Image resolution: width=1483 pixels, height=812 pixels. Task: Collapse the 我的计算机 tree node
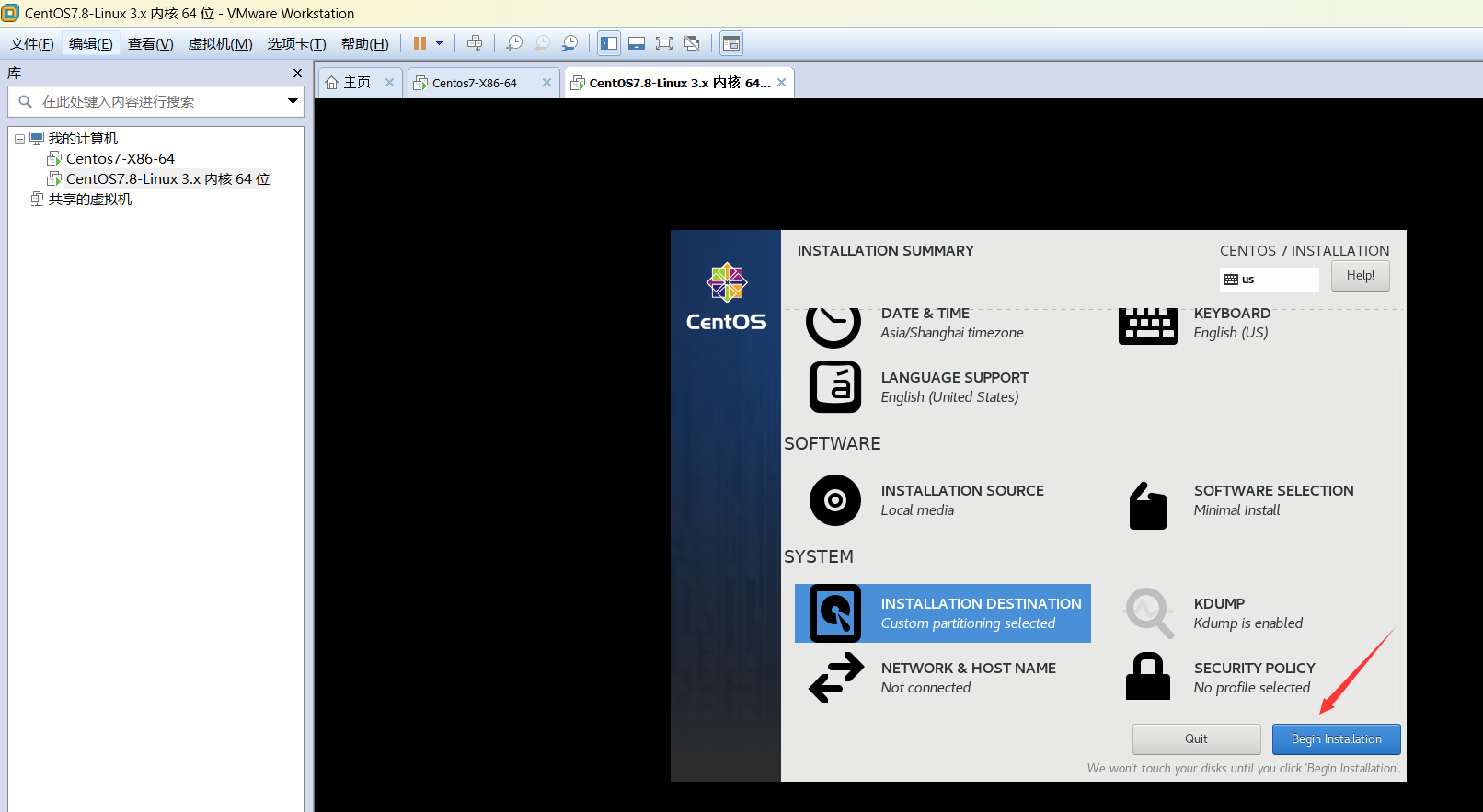pyautogui.click(x=19, y=139)
